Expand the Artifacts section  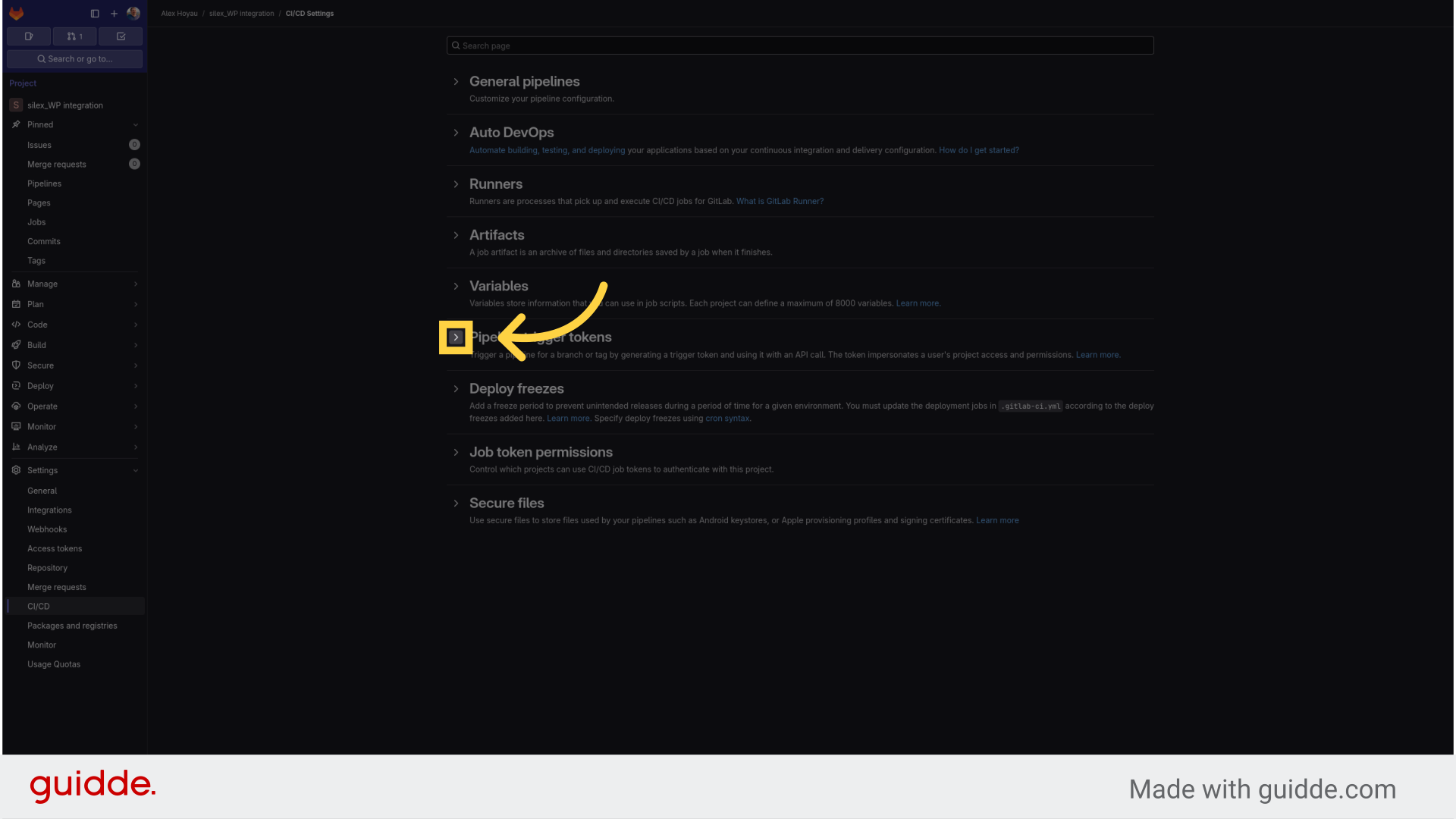456,236
